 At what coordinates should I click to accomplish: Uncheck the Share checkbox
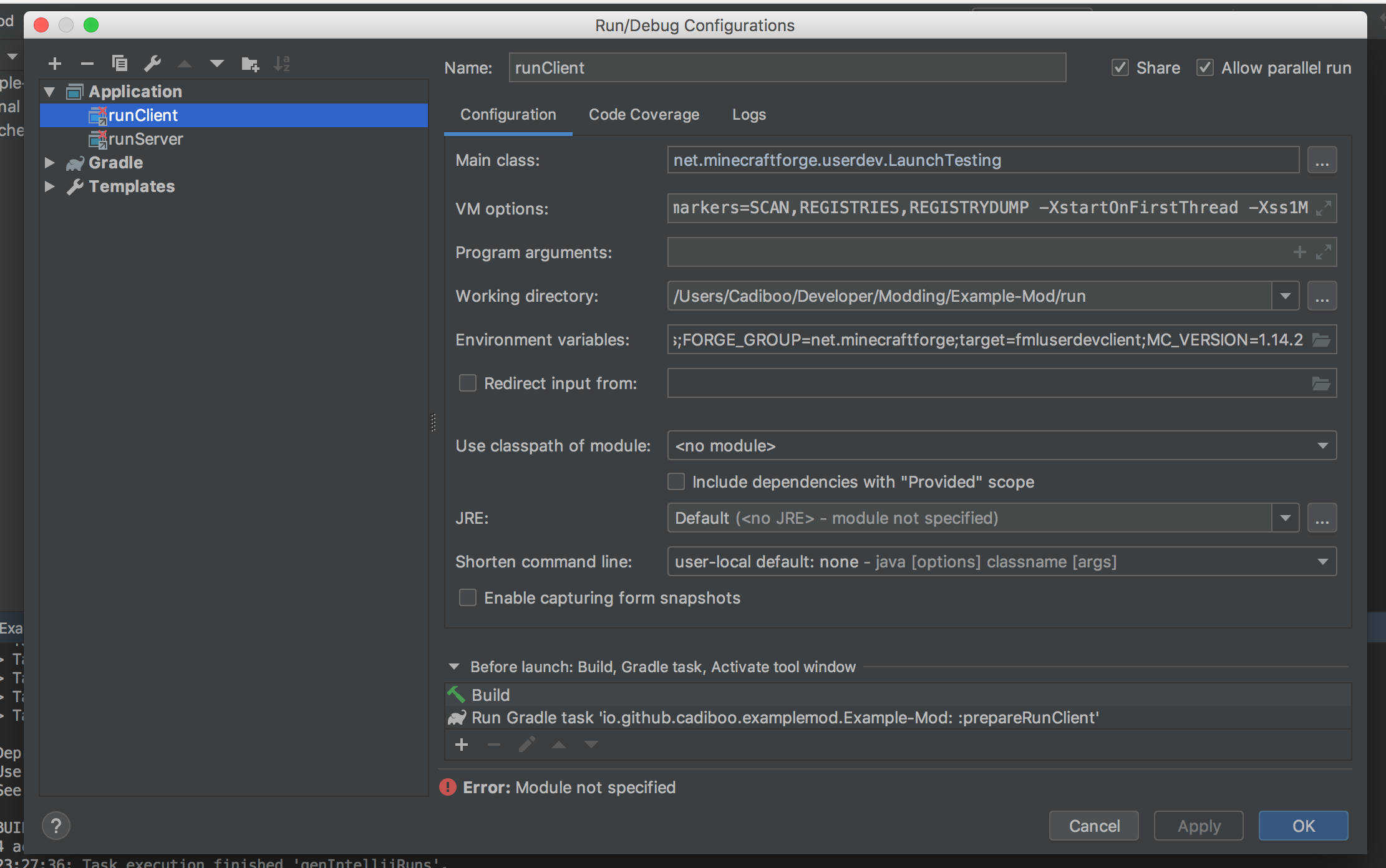tap(1120, 67)
